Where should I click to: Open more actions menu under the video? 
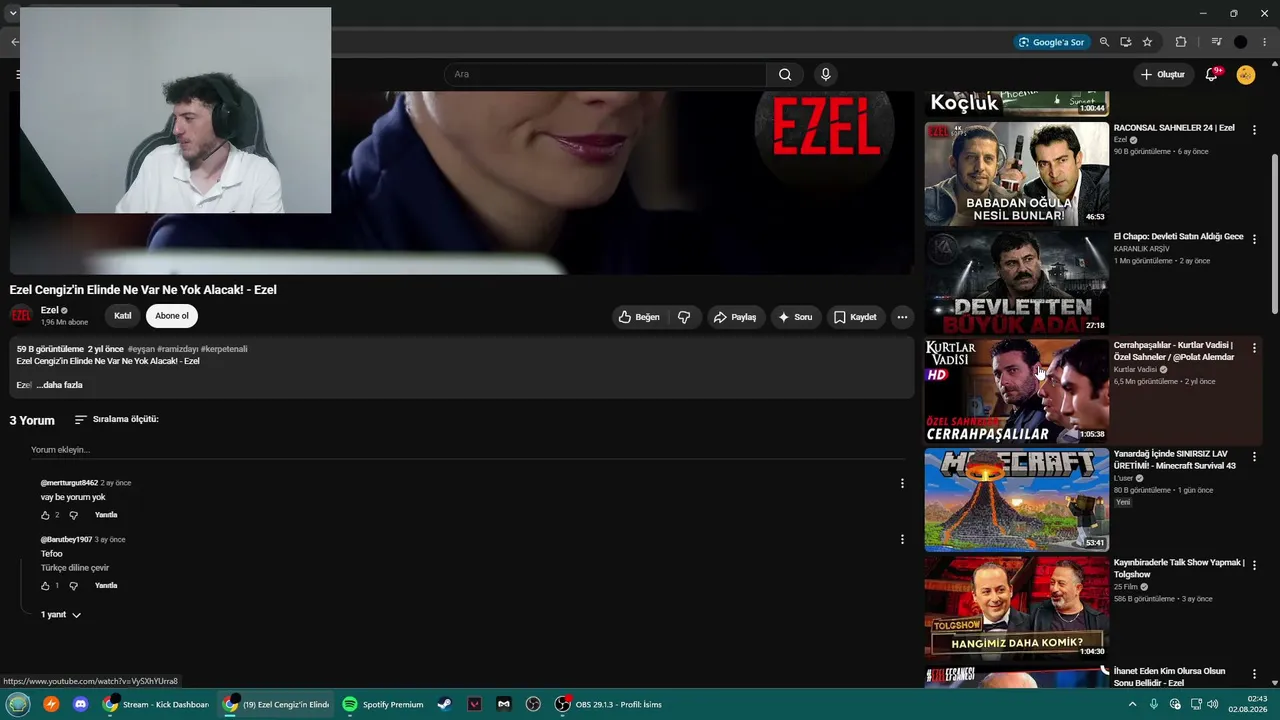point(902,317)
